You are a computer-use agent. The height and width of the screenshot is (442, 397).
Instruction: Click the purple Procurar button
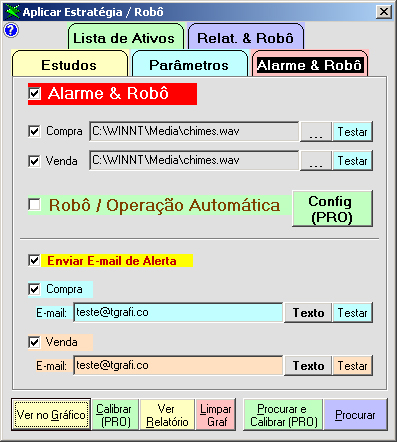(x=355, y=415)
